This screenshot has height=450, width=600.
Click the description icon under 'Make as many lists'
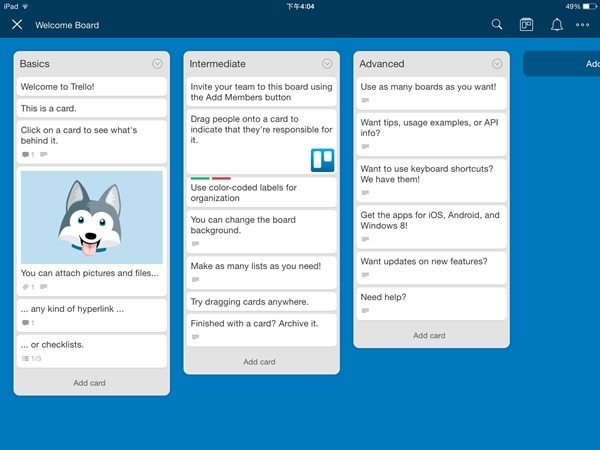click(195, 280)
